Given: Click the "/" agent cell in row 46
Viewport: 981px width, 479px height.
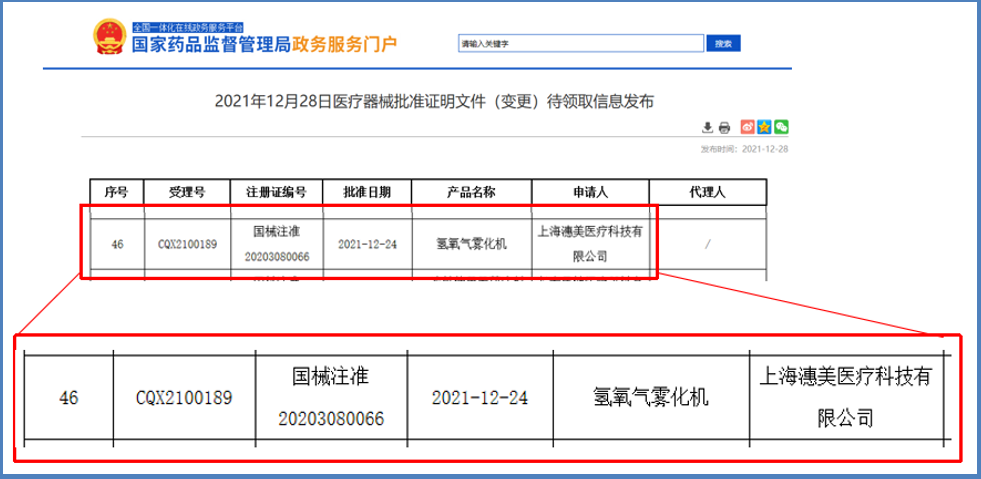Looking at the screenshot, I should [708, 244].
